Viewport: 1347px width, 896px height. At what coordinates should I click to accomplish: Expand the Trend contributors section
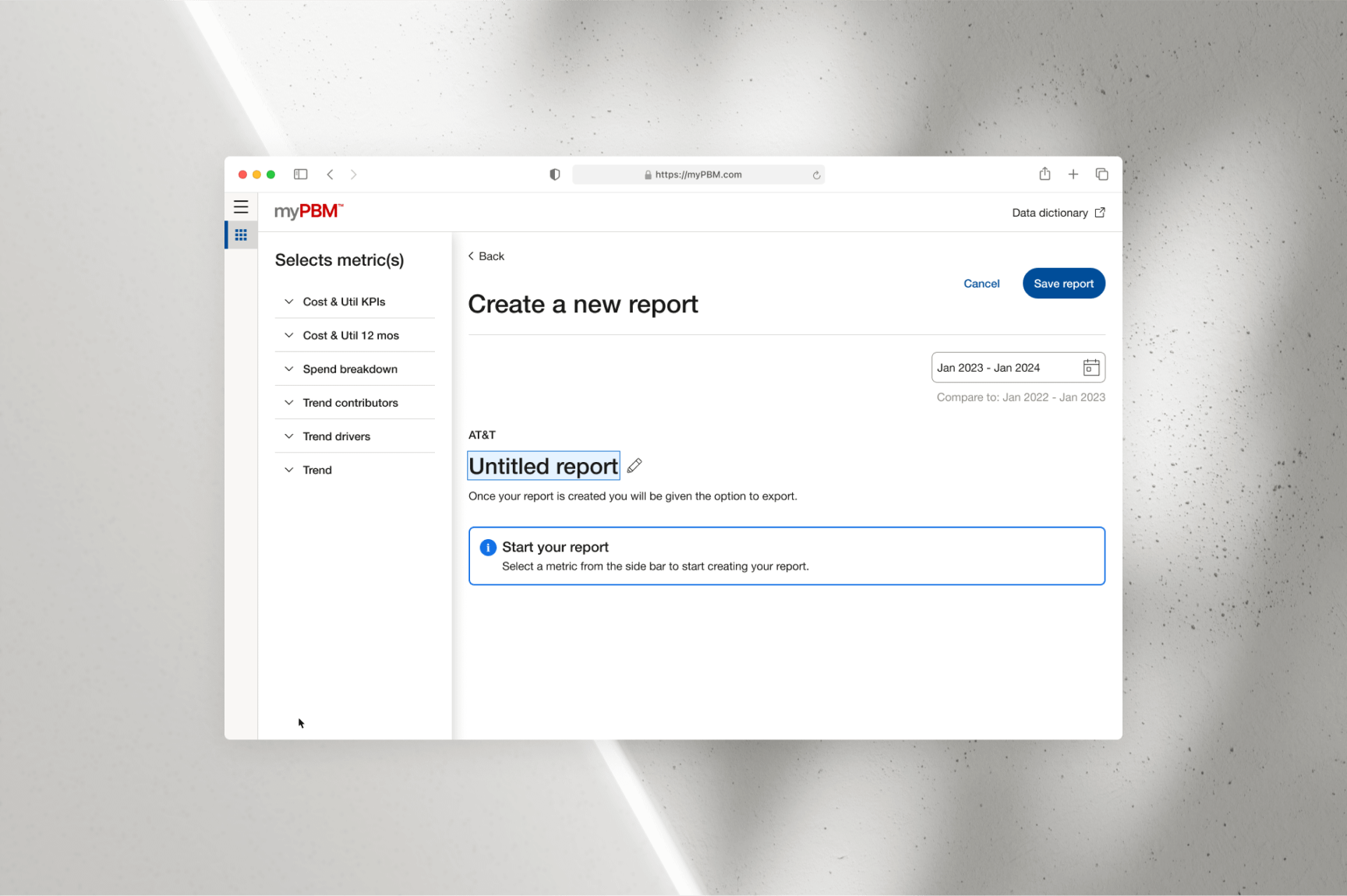350,403
